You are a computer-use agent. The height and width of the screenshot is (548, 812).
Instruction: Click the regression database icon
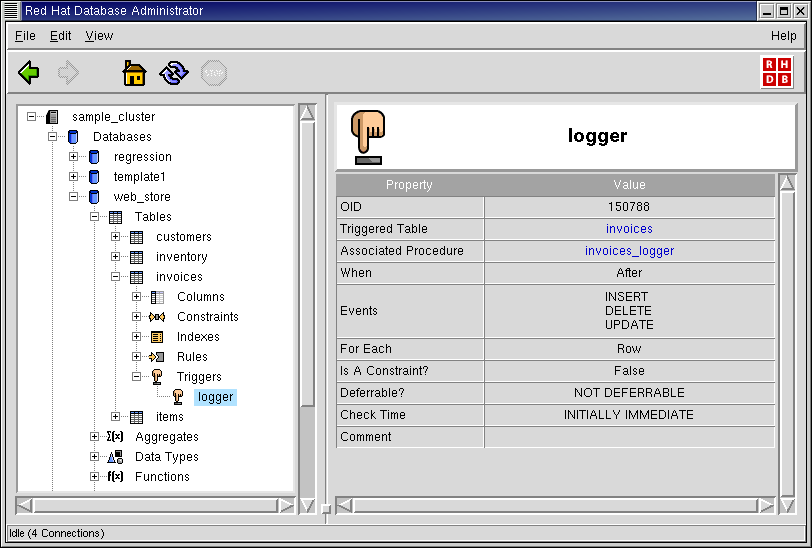(x=94, y=157)
